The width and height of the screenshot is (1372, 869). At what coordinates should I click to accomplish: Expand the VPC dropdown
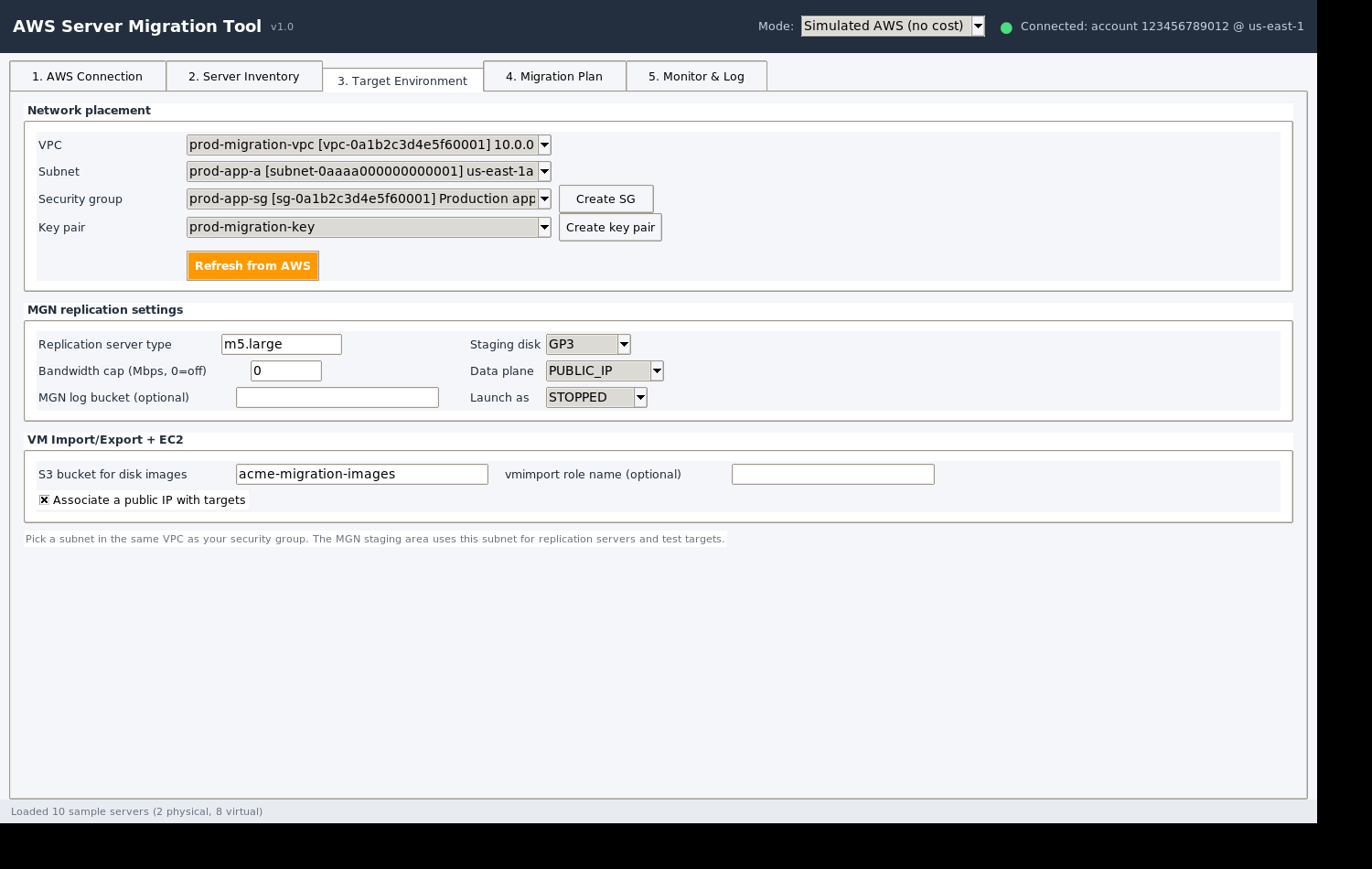pos(369,145)
